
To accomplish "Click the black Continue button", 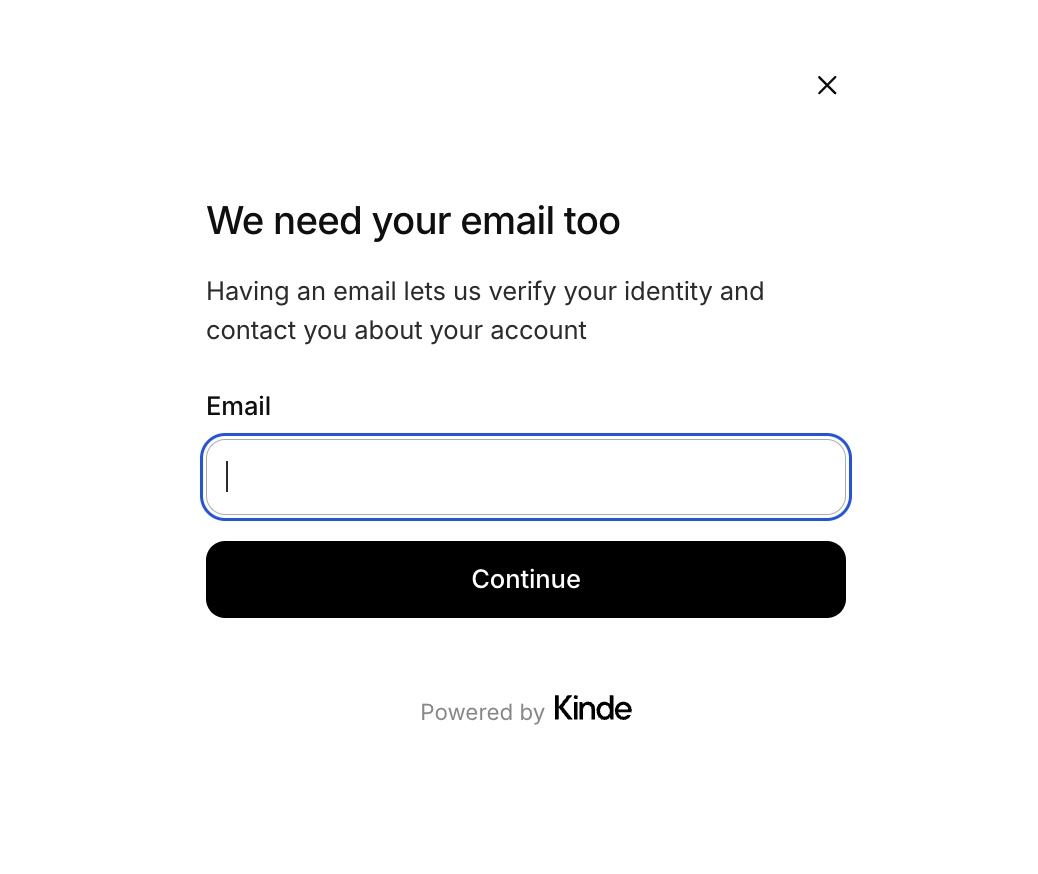I will coord(526,579).
